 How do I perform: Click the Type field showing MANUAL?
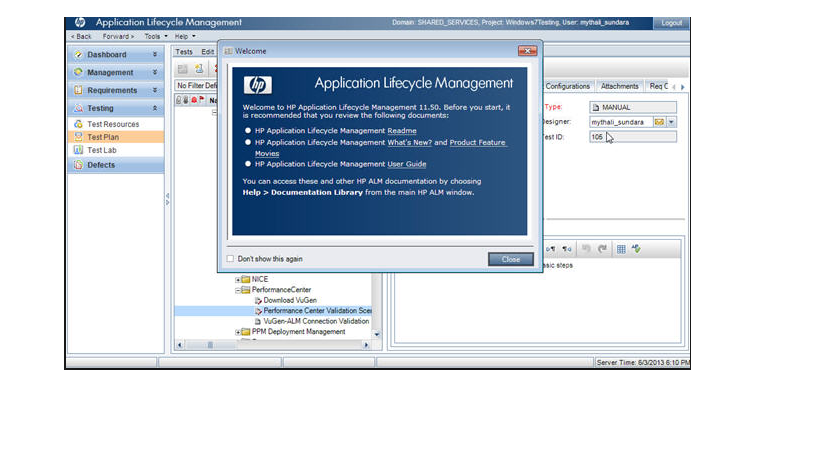coord(633,107)
